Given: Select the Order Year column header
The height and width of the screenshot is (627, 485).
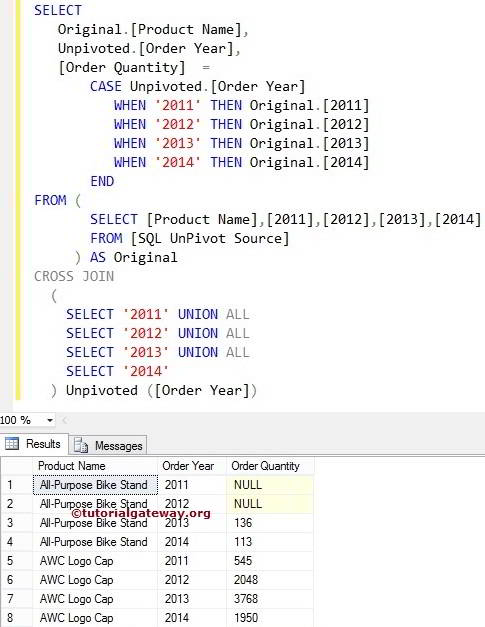Looking at the screenshot, I should (x=192, y=466).
